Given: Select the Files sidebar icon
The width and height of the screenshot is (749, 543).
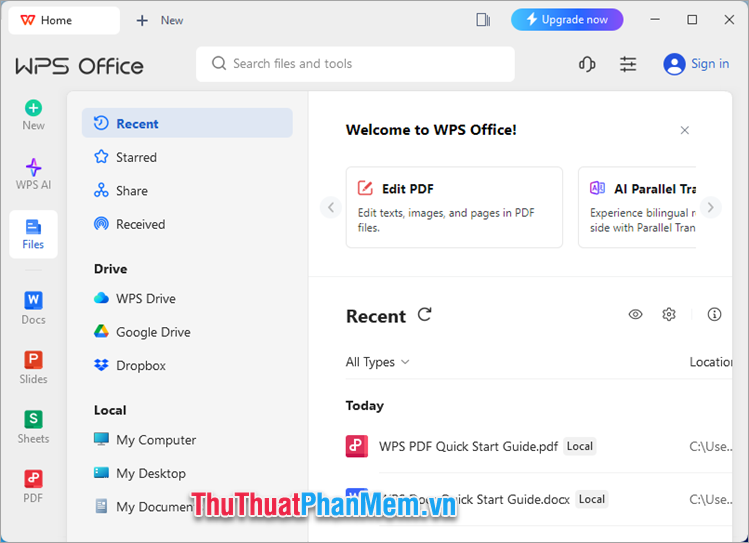Looking at the screenshot, I should (x=33, y=234).
